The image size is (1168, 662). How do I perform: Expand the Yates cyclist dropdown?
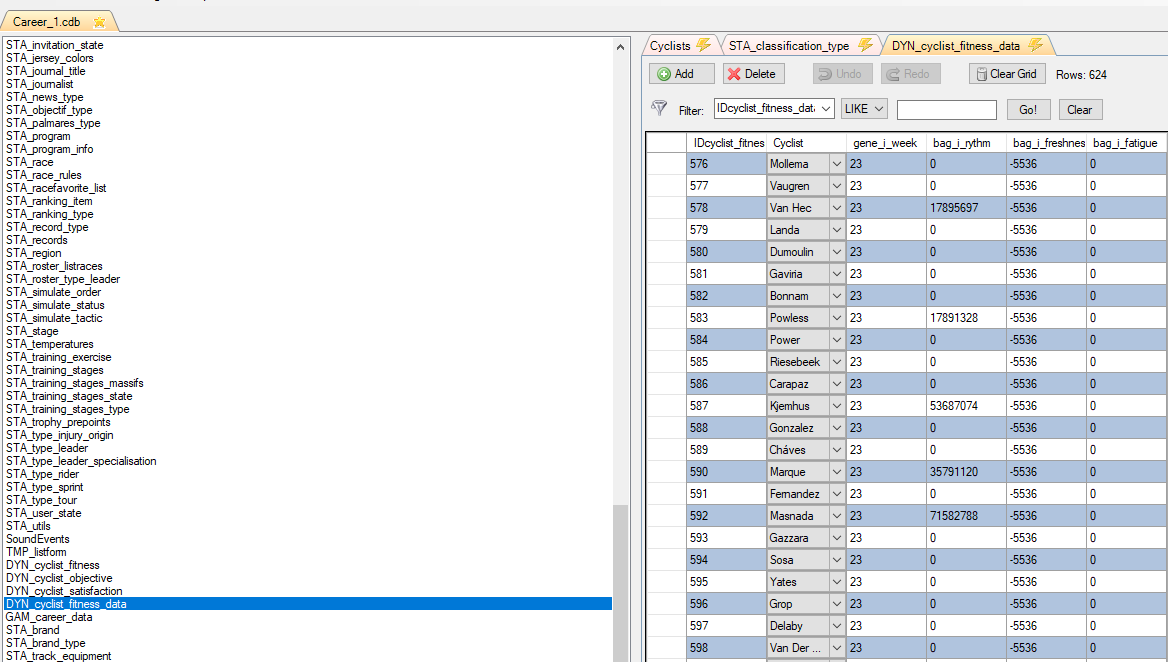(x=836, y=582)
